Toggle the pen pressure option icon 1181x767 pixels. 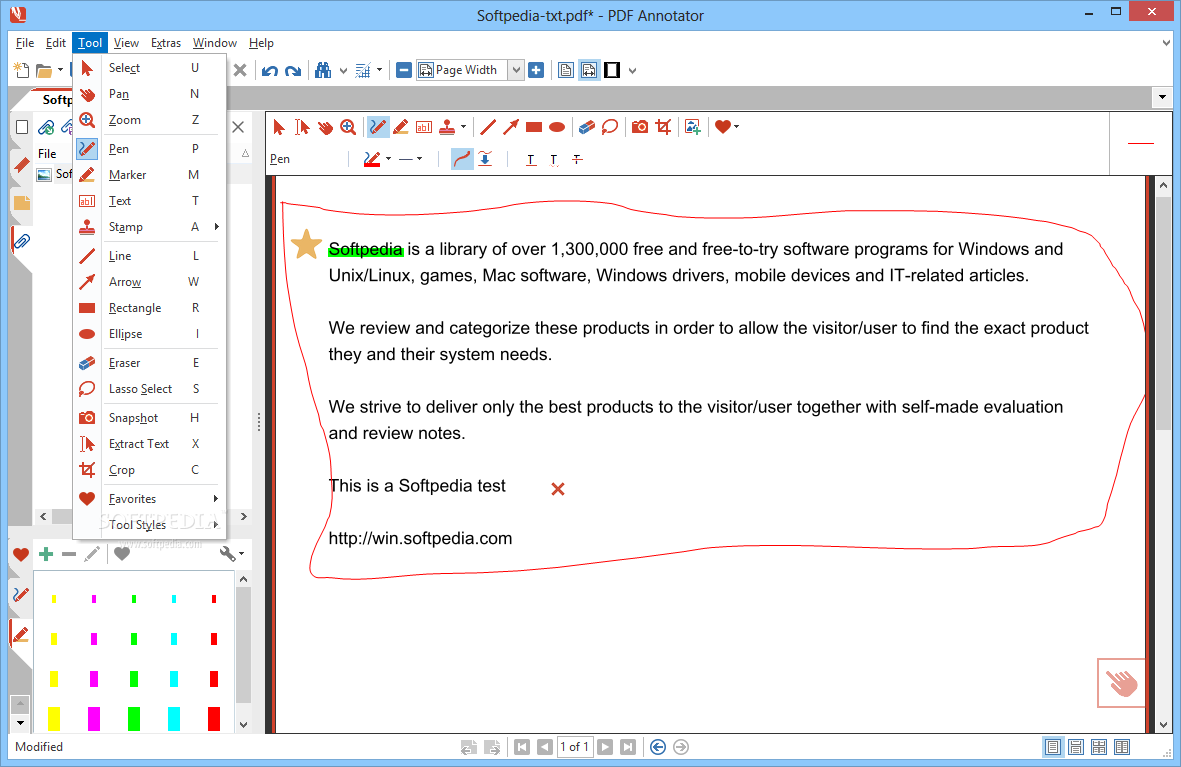coord(485,159)
